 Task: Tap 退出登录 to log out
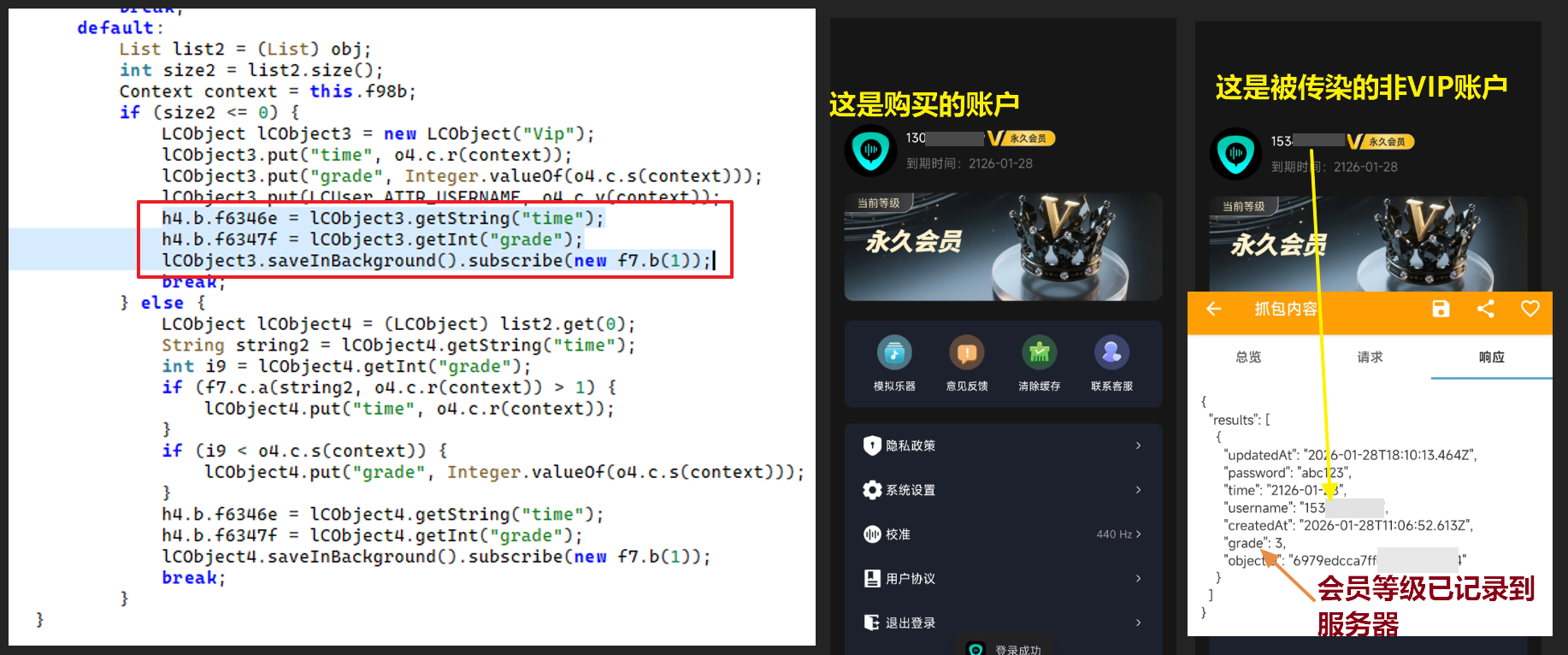[1003, 623]
